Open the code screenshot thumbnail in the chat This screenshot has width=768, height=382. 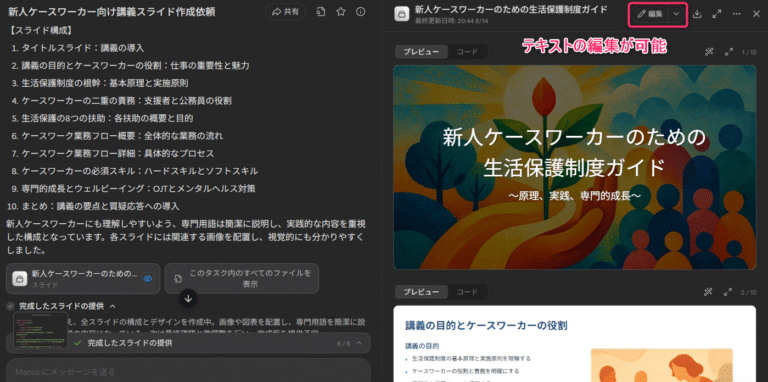tap(40, 330)
